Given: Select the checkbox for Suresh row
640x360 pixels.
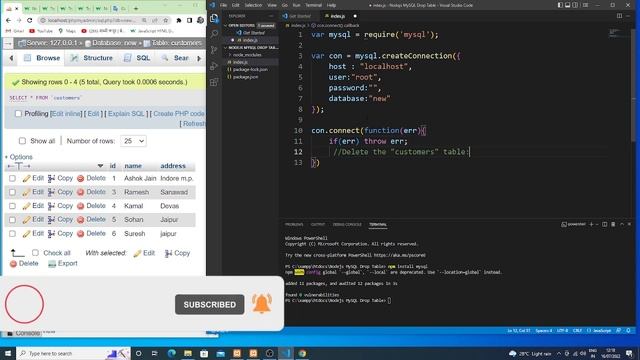Looking at the screenshot, I should tap(12, 234).
